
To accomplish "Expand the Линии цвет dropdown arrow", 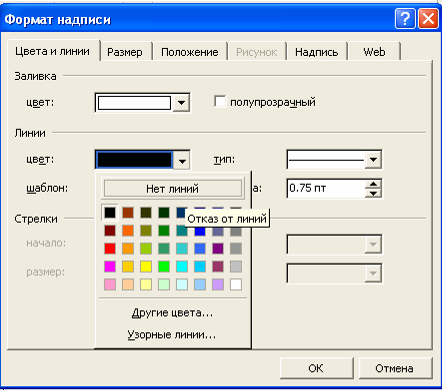I will point(182,160).
